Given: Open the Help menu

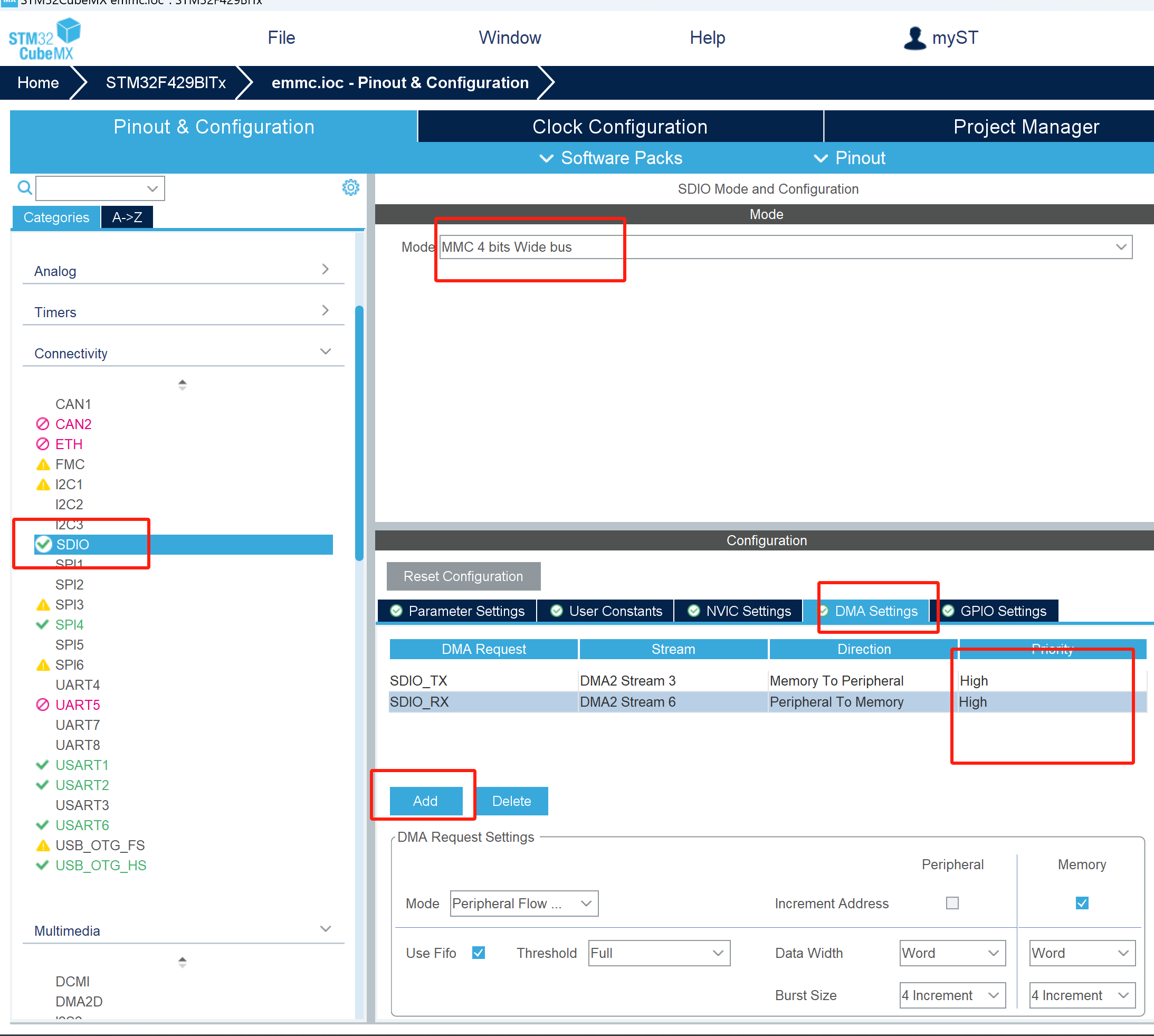Looking at the screenshot, I should pos(707,37).
